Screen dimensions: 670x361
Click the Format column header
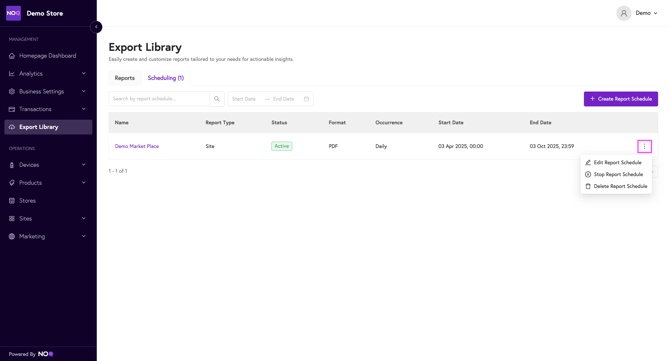(337, 123)
